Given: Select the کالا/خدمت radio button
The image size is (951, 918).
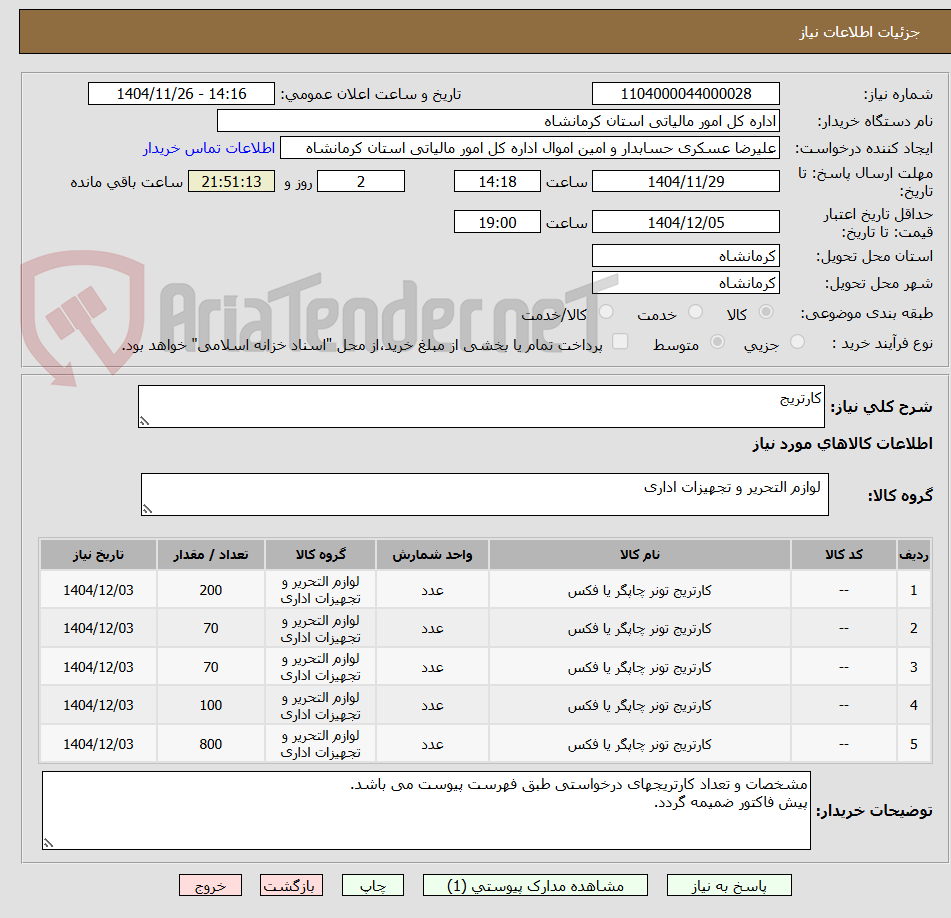Looking at the screenshot, I should tap(606, 312).
